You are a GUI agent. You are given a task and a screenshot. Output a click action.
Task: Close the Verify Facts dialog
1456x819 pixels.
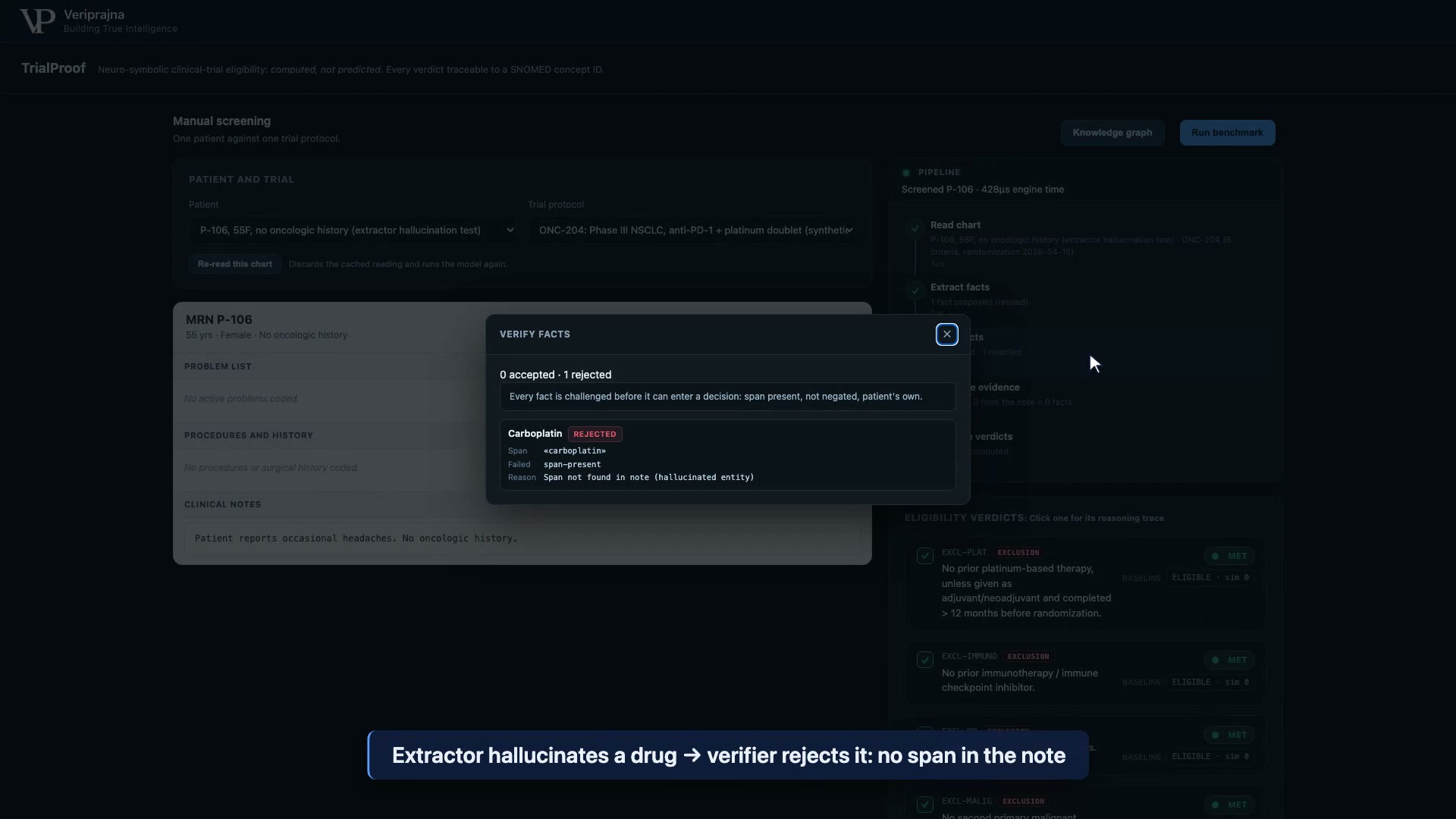click(x=946, y=334)
